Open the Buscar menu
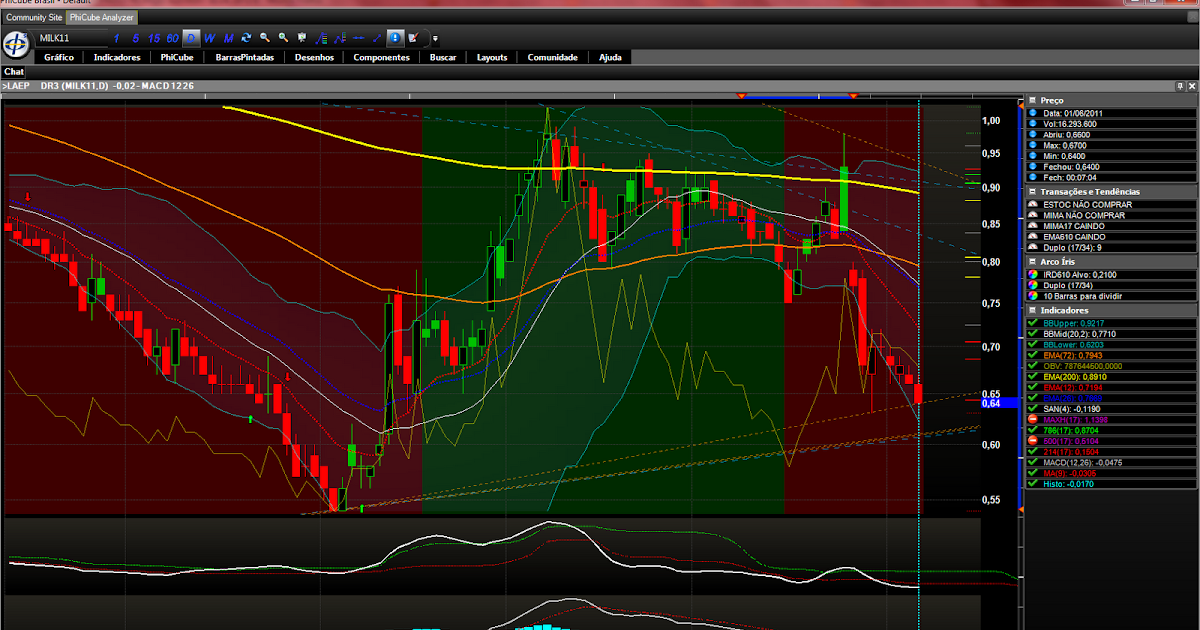Image resolution: width=1200 pixels, height=630 pixels. (x=443, y=57)
